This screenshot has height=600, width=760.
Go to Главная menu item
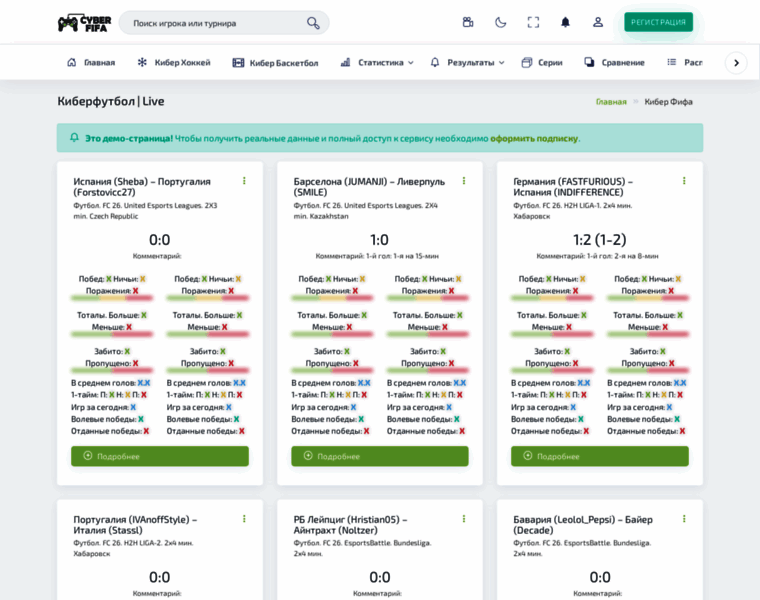coord(91,63)
